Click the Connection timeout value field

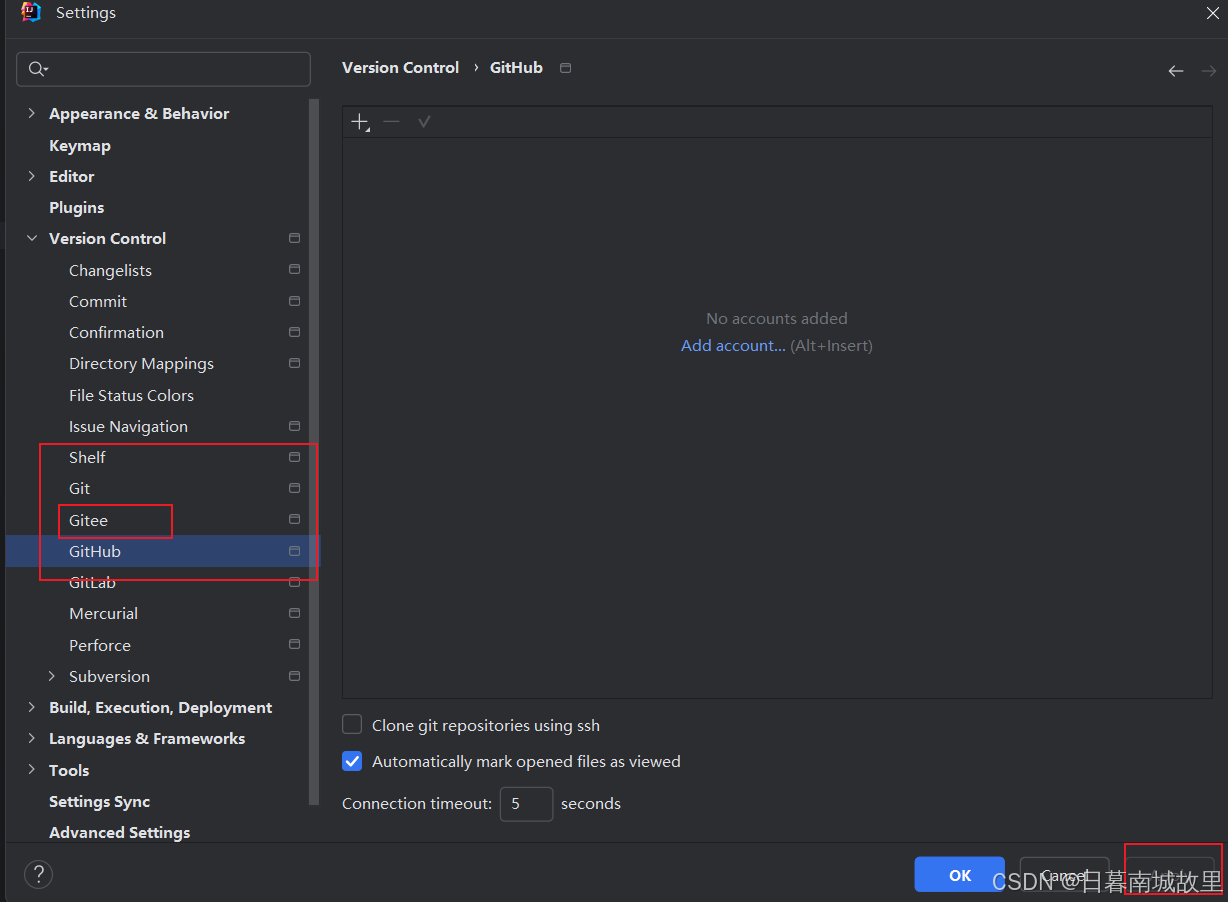click(526, 804)
